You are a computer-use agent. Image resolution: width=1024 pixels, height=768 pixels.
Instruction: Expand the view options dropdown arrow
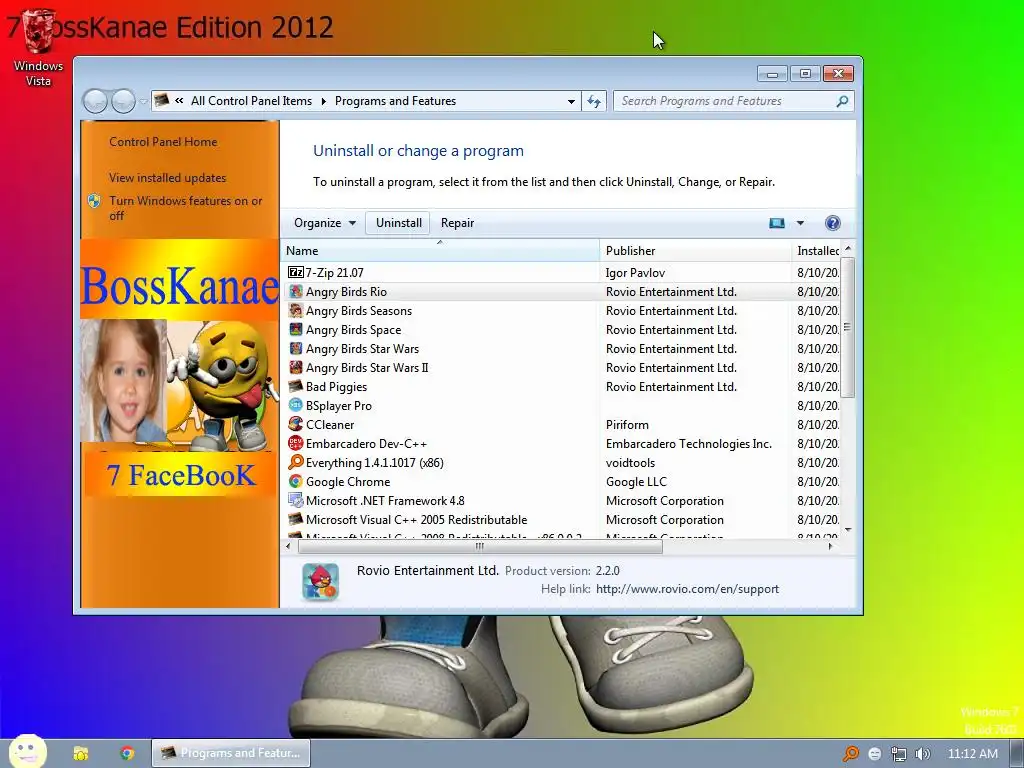801,223
